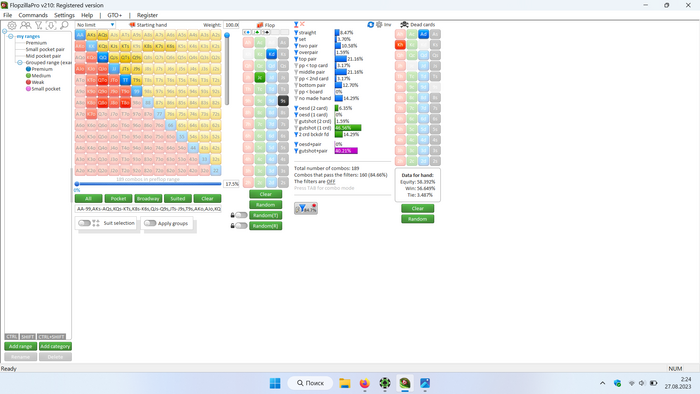This screenshot has height=394, width=700.
Task: Open the Settings menu
Action: pyautogui.click(x=64, y=15)
